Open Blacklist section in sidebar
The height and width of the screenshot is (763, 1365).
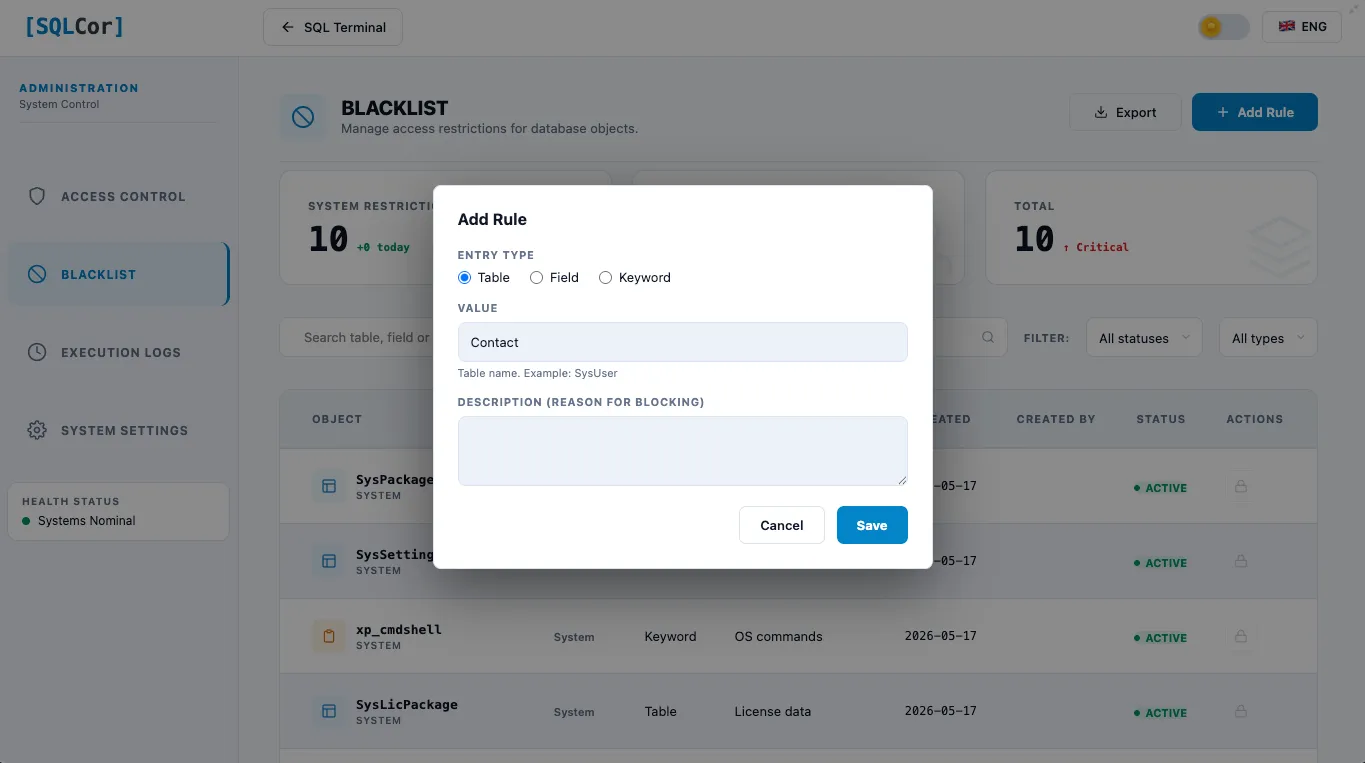click(x=118, y=274)
